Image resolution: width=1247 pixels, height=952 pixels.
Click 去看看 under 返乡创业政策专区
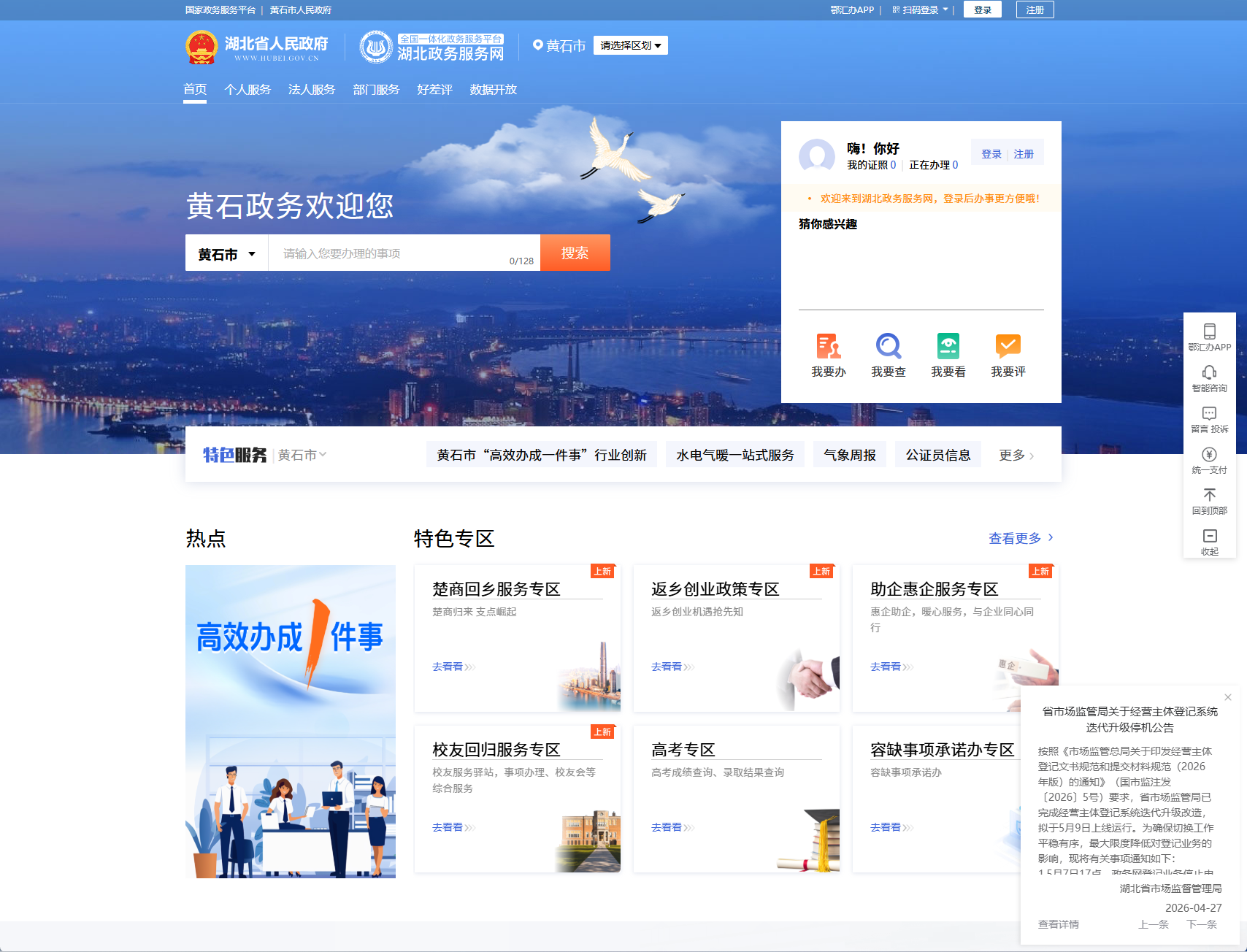[x=672, y=667]
